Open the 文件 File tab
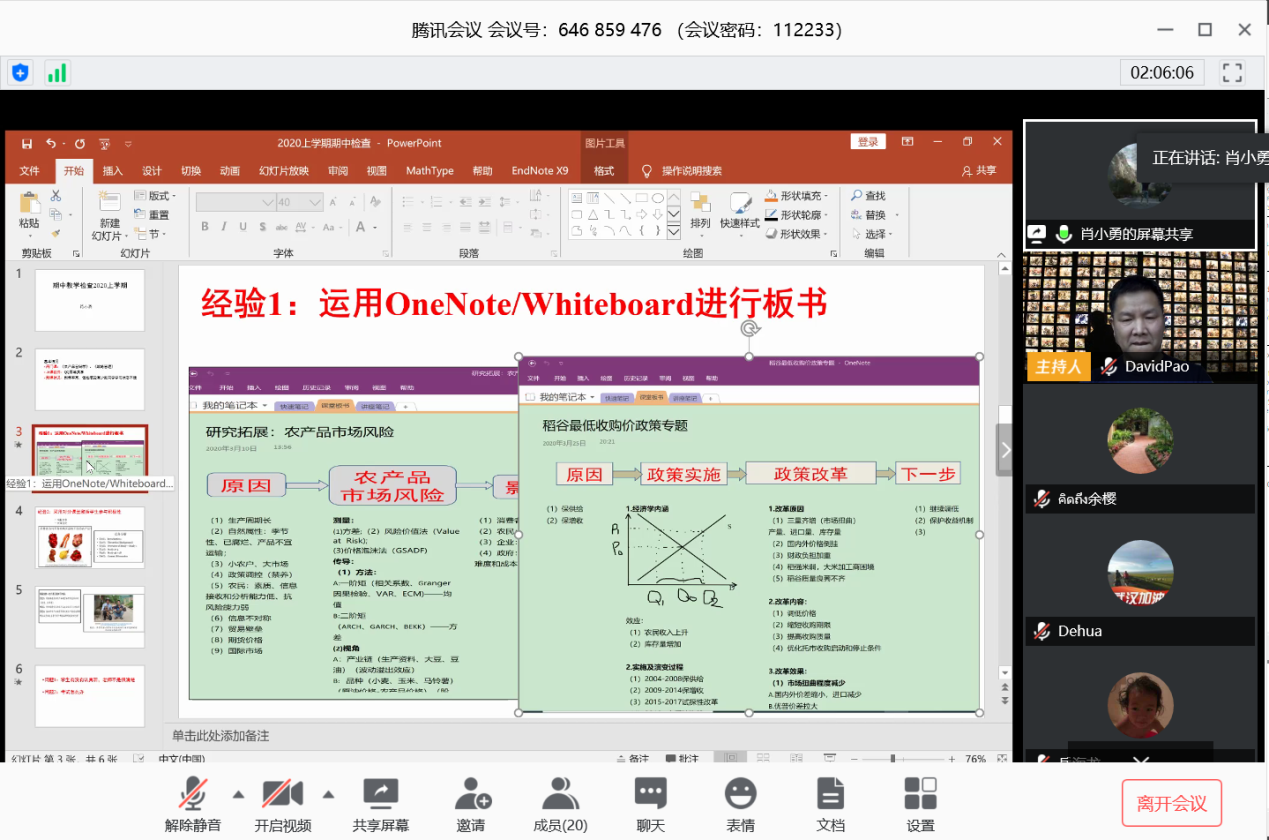This screenshot has height=840, width=1269. pos(30,171)
